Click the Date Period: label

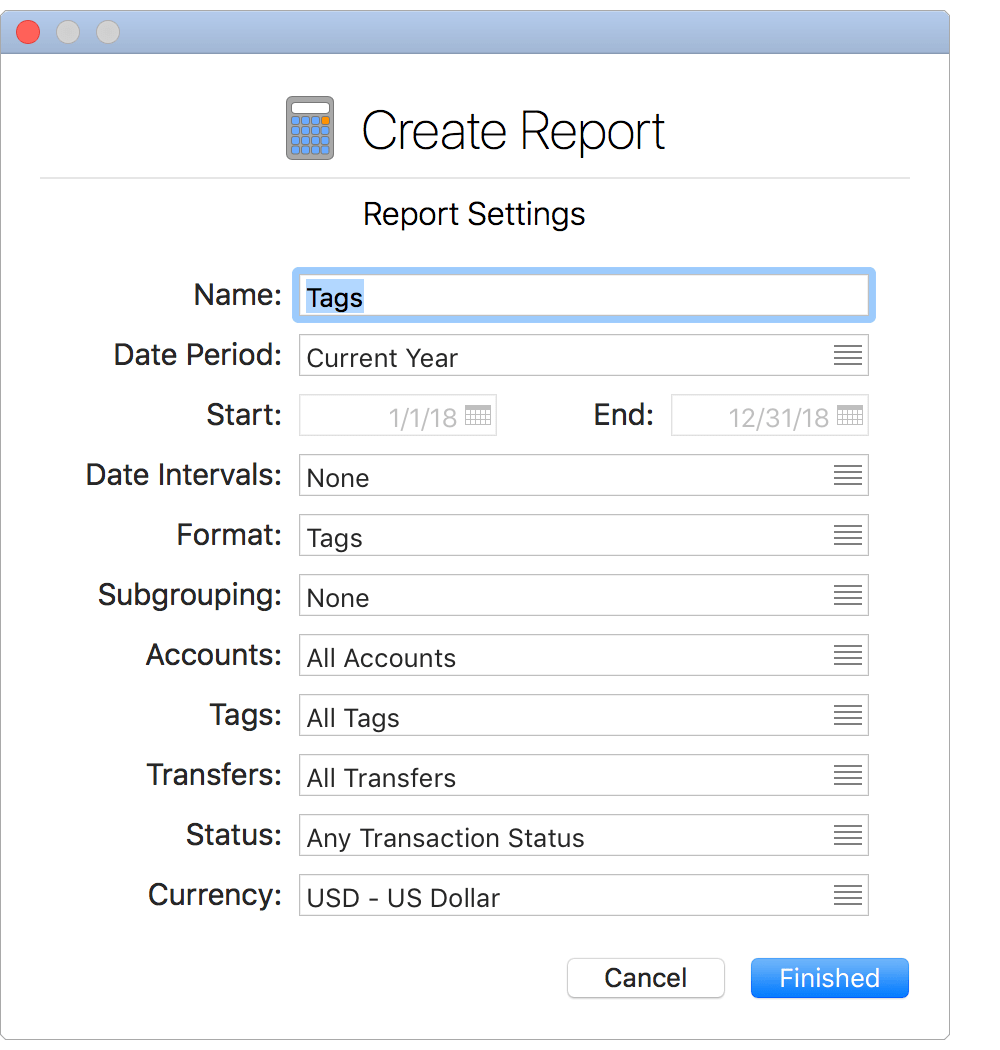(x=198, y=354)
